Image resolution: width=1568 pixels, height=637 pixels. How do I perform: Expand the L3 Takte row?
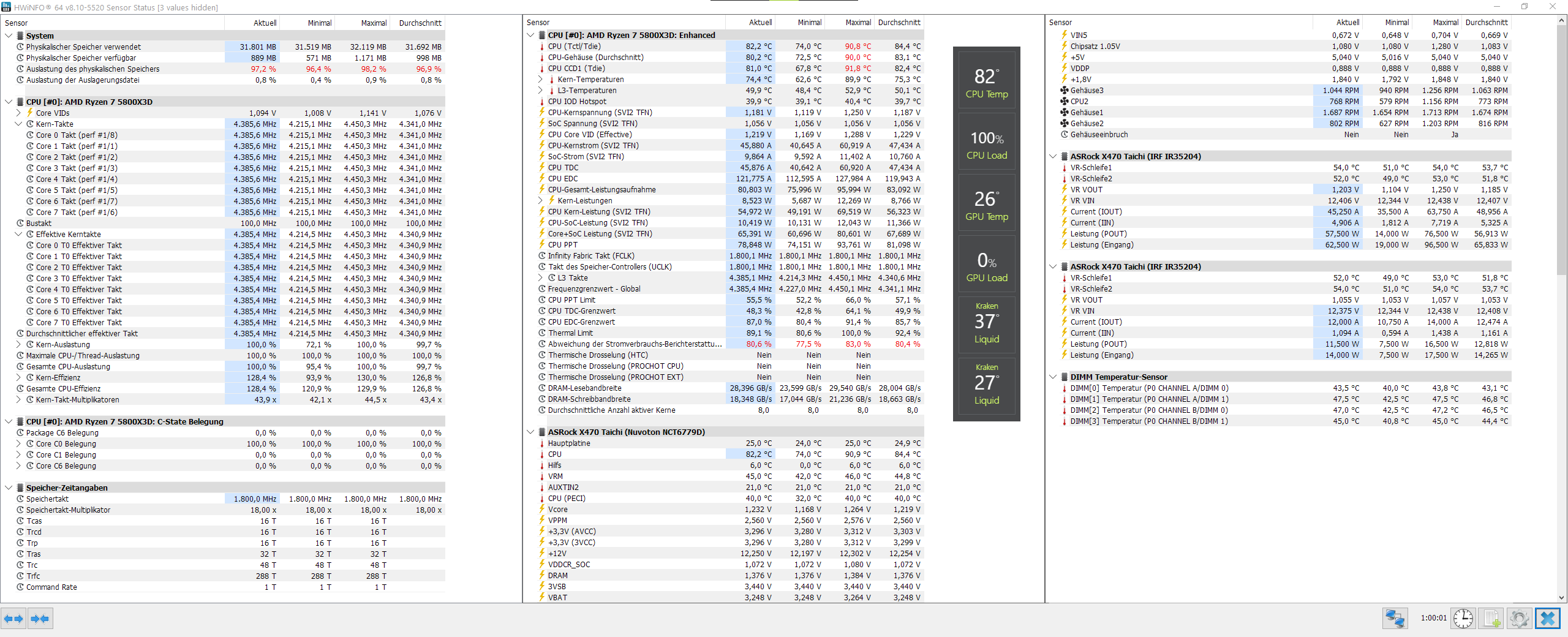(540, 277)
